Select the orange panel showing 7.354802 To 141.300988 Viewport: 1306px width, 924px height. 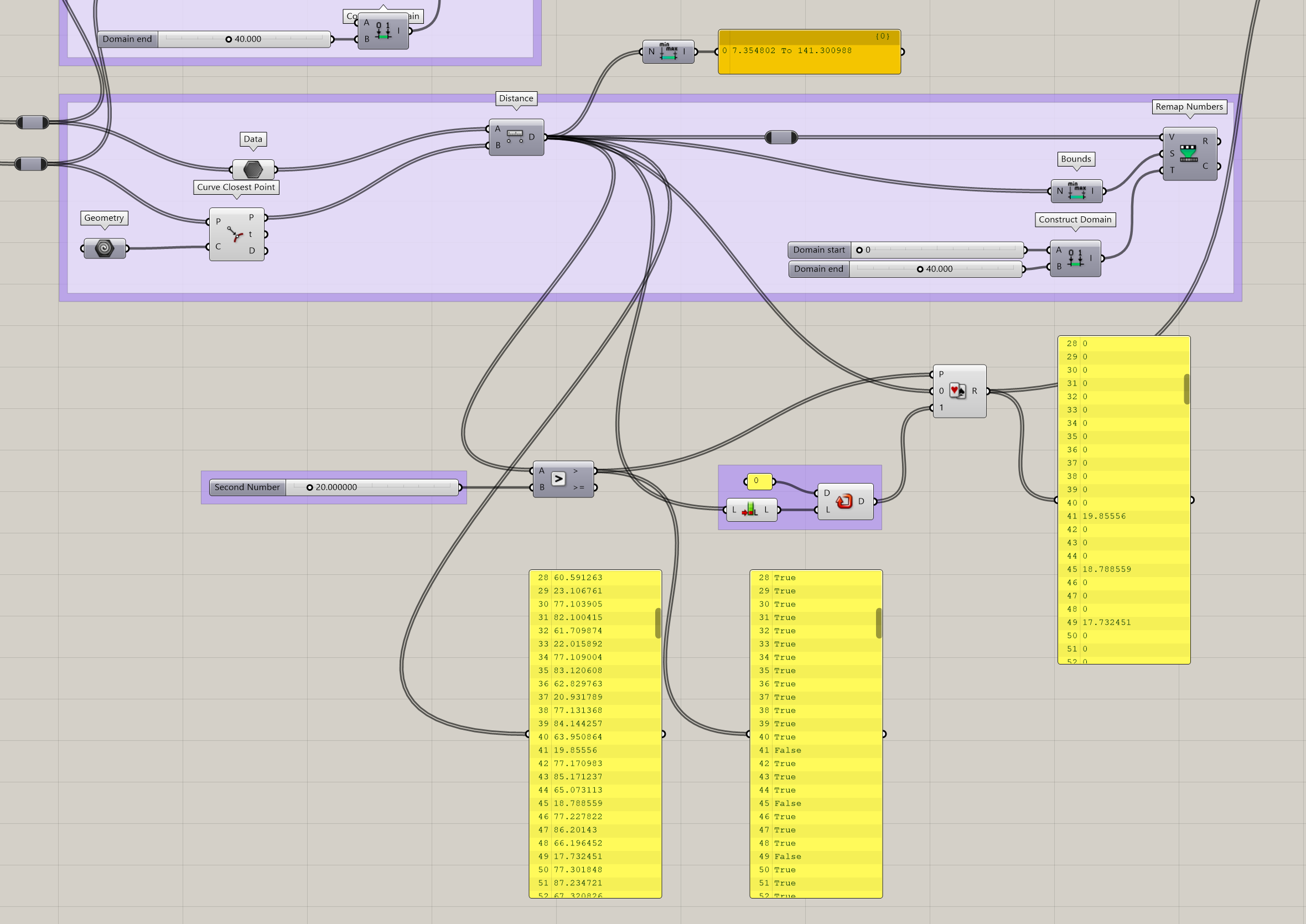[808, 51]
